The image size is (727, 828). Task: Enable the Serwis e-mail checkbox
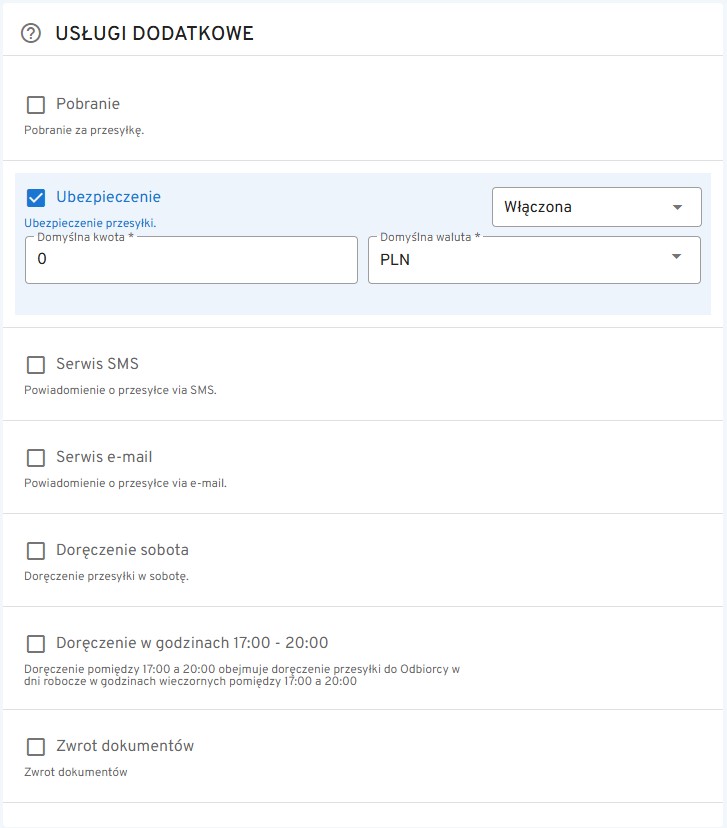pyautogui.click(x=36, y=457)
